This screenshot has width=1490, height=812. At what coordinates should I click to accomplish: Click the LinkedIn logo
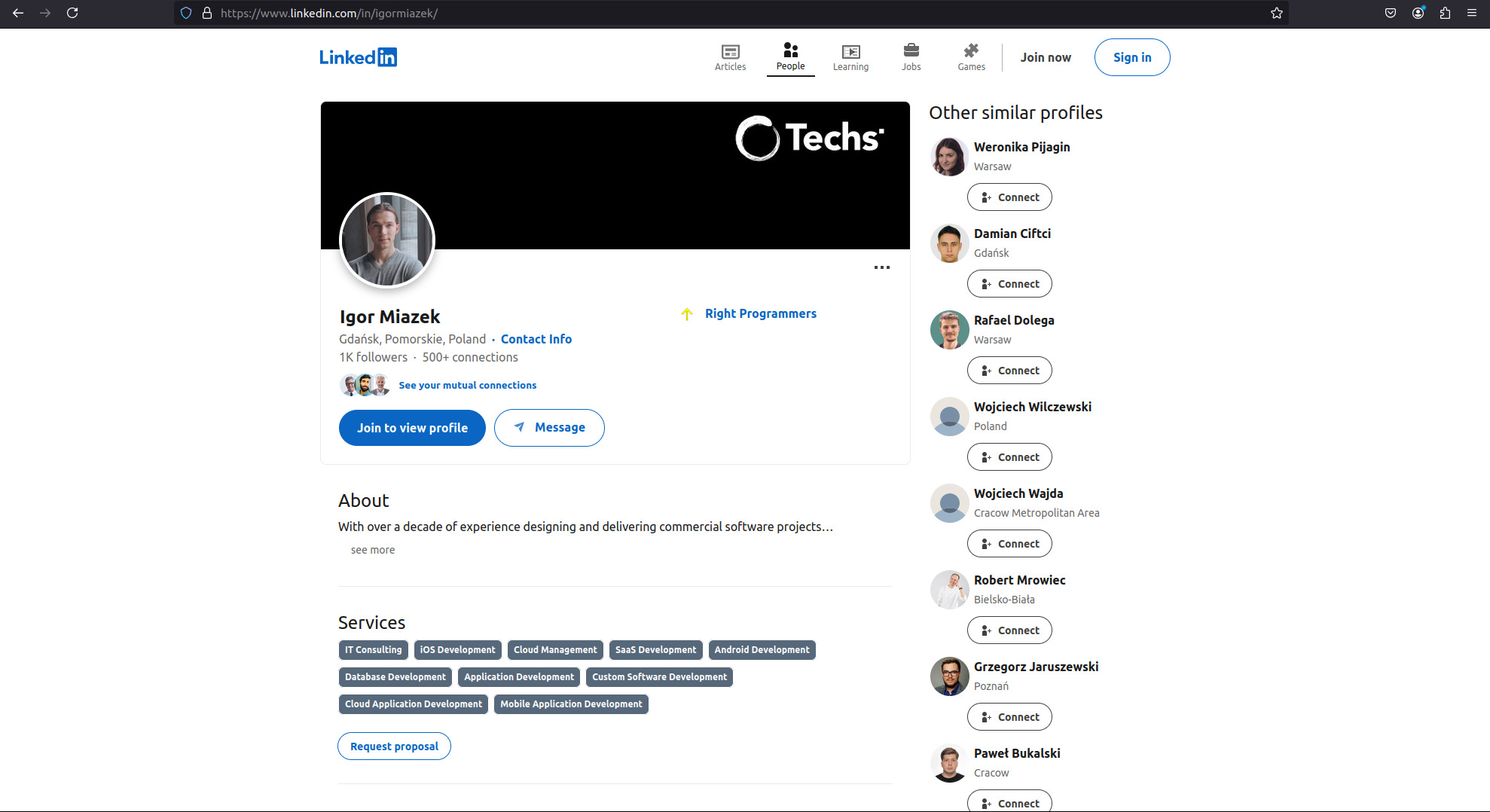click(358, 56)
